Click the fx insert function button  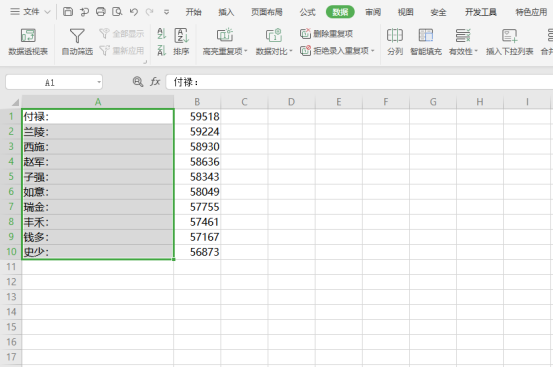pyautogui.click(x=155, y=82)
